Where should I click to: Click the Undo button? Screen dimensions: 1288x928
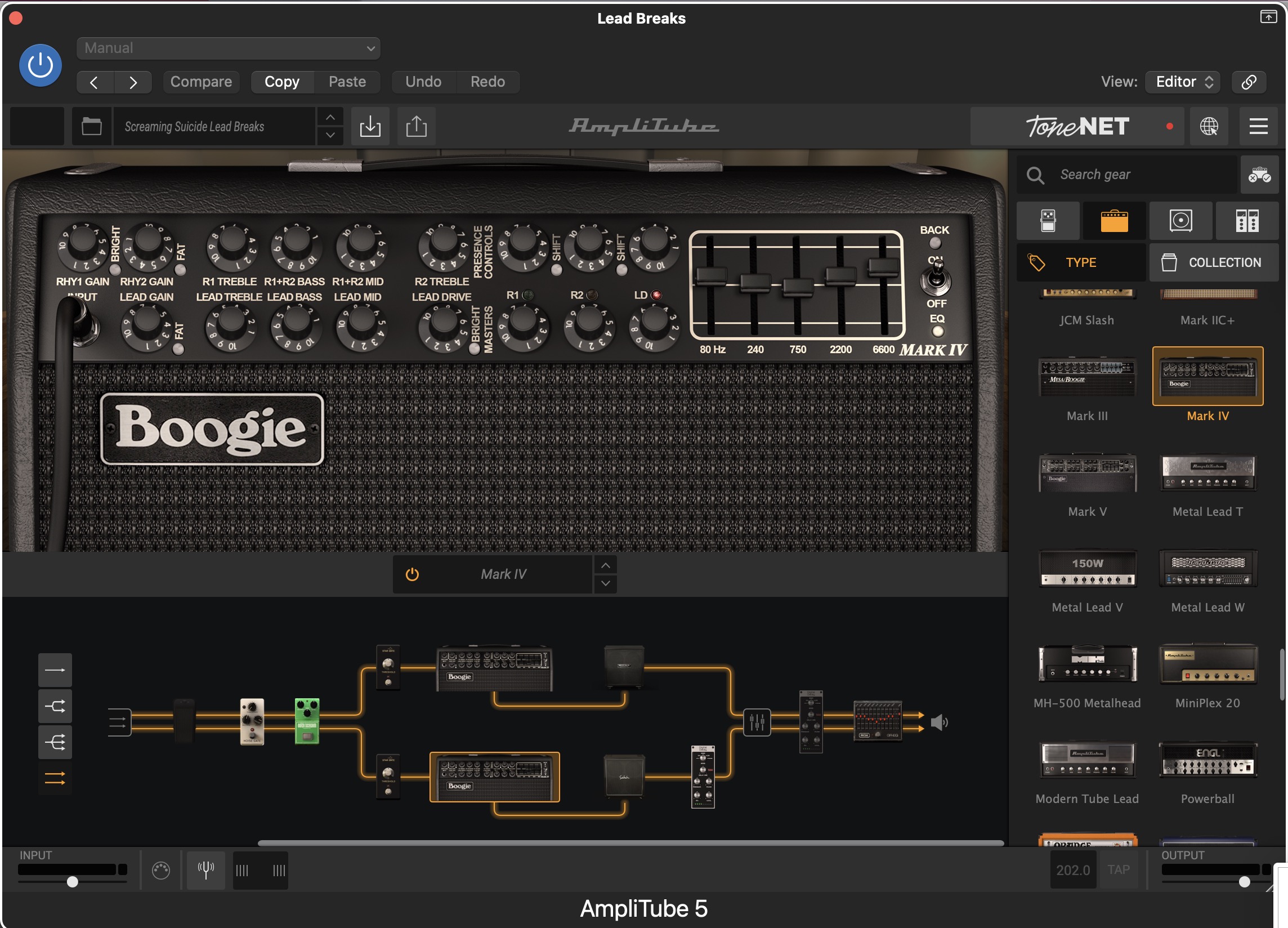point(424,82)
